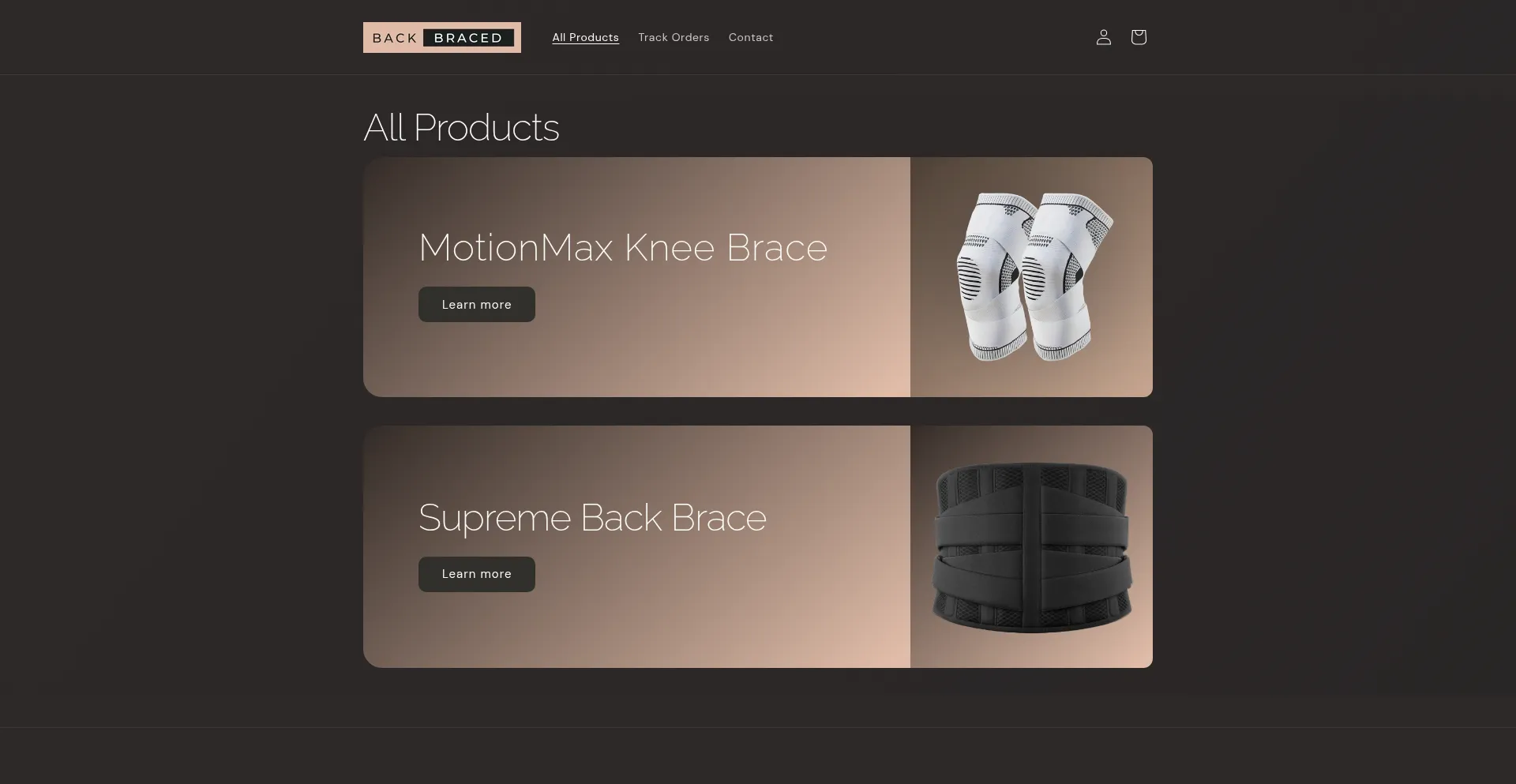The height and width of the screenshot is (784, 1516).
Task: Open the black back brace product image
Action: (1031, 546)
